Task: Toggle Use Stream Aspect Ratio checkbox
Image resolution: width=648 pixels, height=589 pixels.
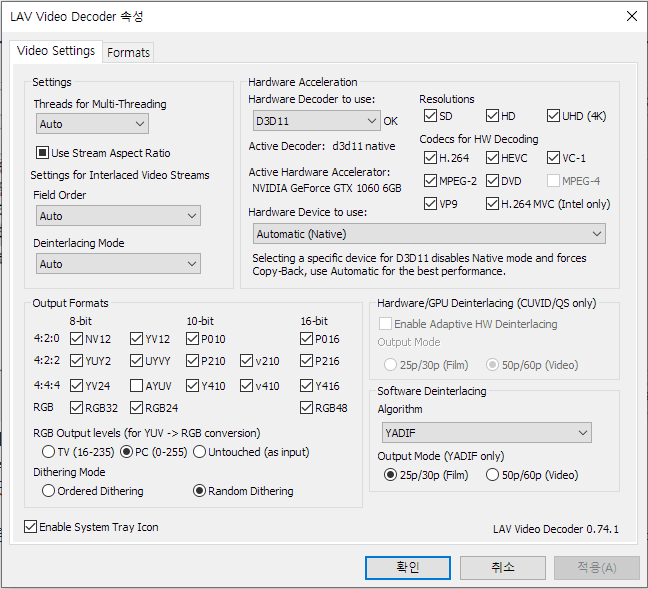Action: (x=43, y=153)
